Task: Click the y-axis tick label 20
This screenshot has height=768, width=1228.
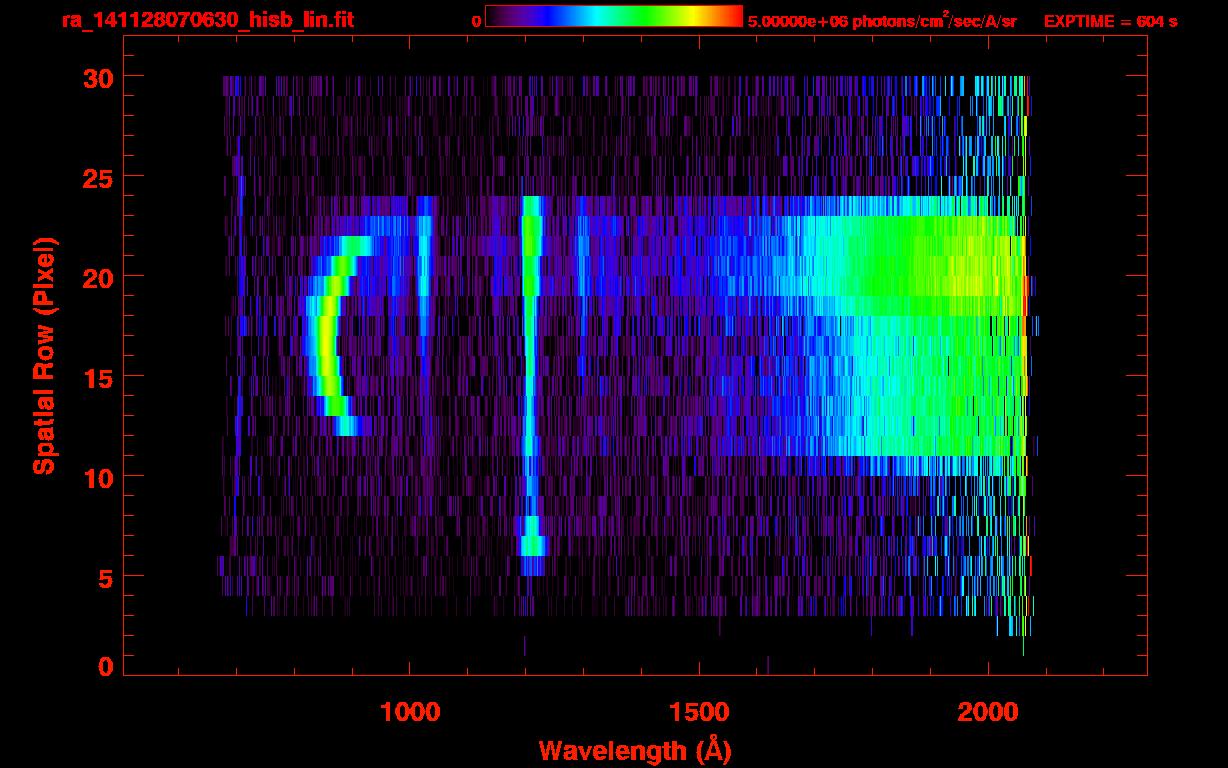Action: [x=97, y=277]
